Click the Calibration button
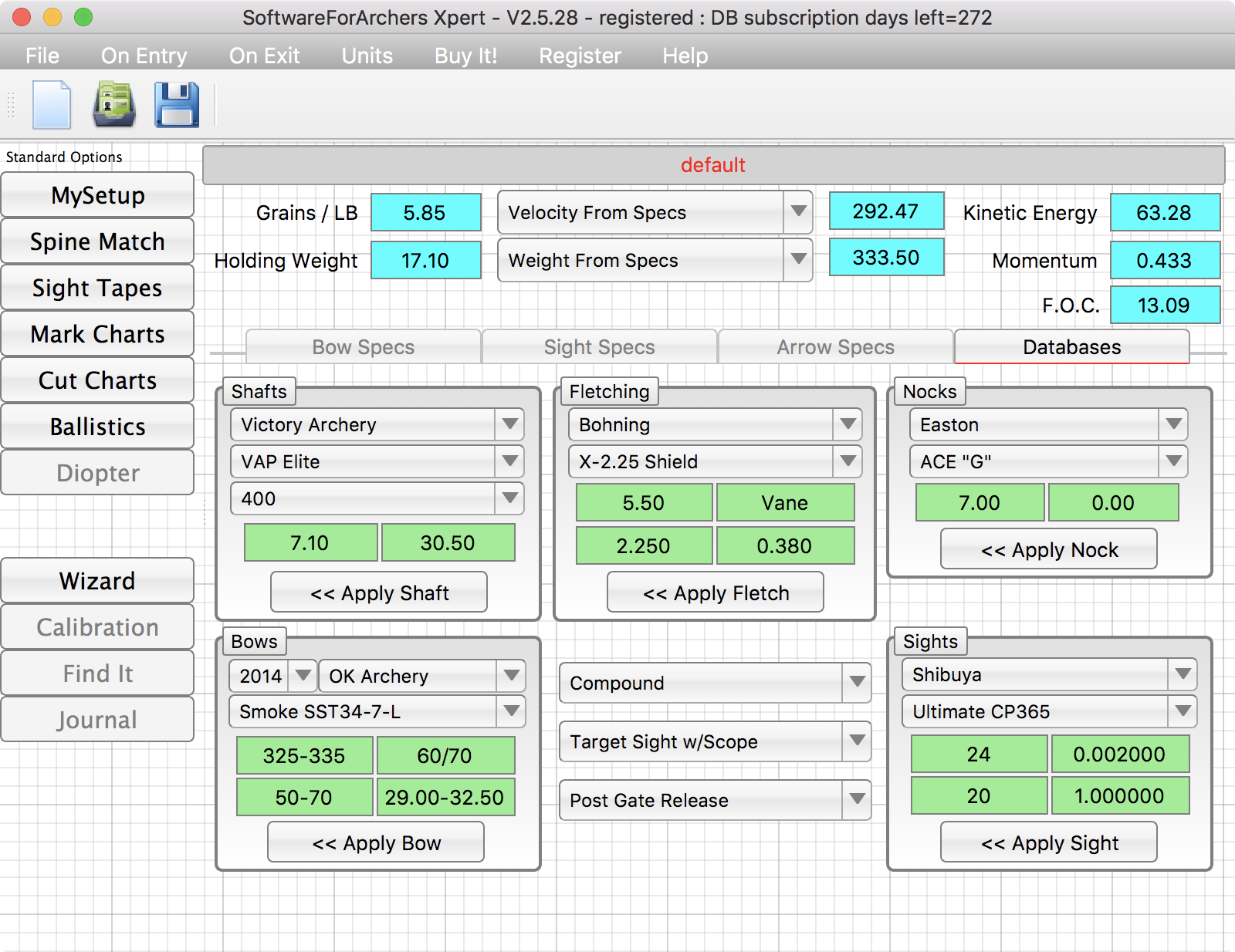The height and width of the screenshot is (952, 1235). coord(97,627)
